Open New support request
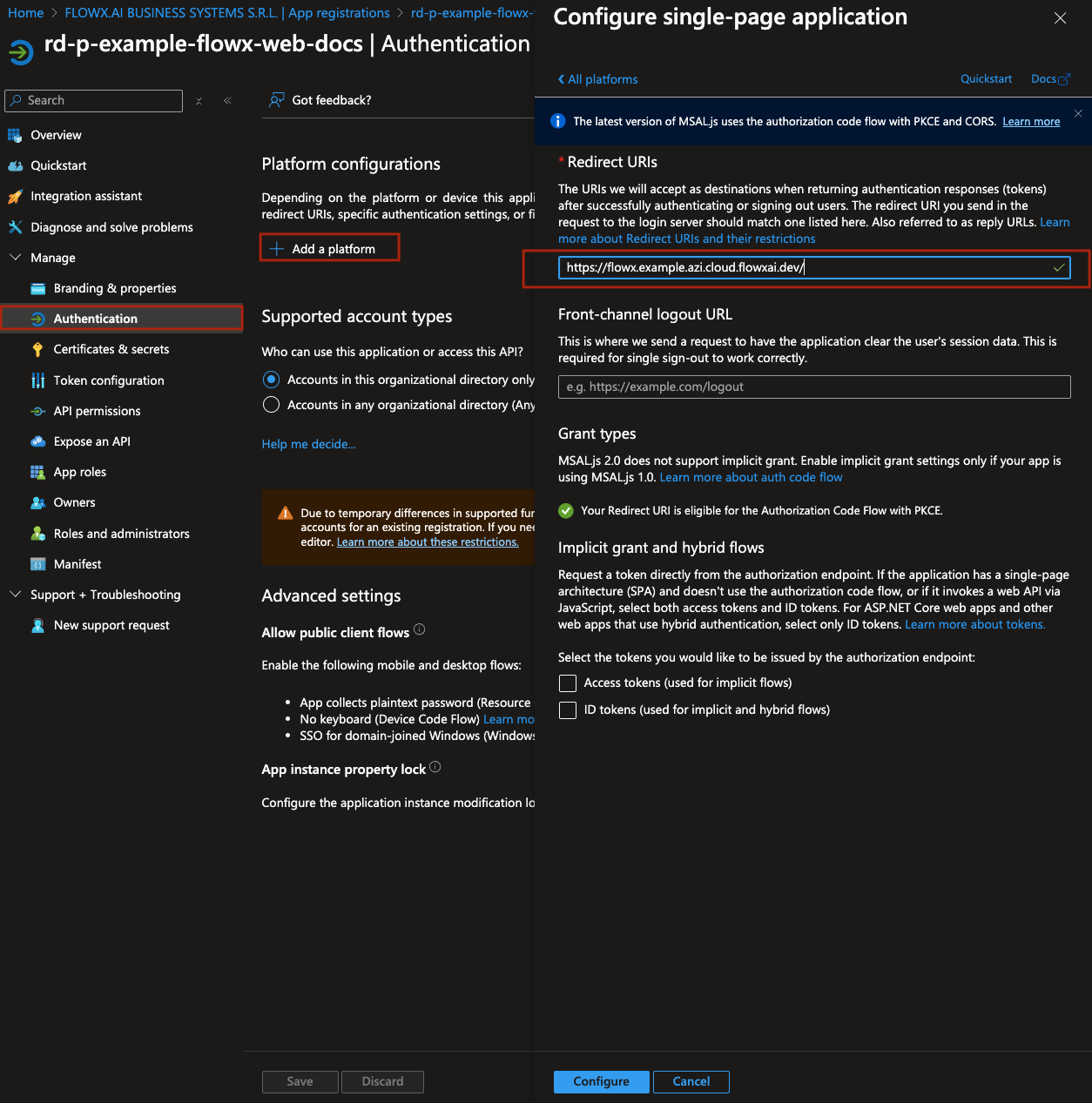 (x=111, y=625)
